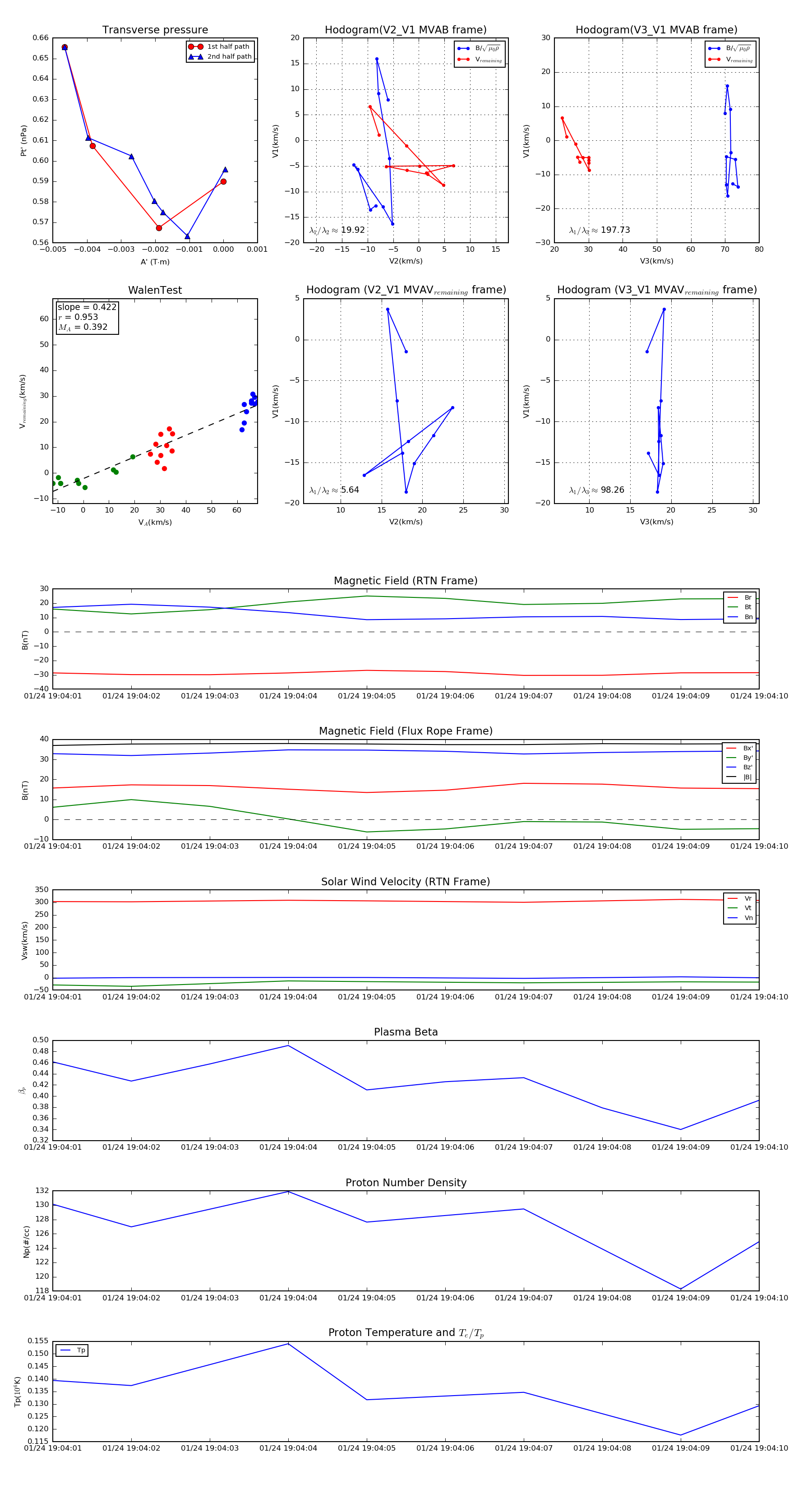The height and width of the screenshot is (1489, 812).
Task: Click the 'Vn' legend entry
Action: click(740, 918)
